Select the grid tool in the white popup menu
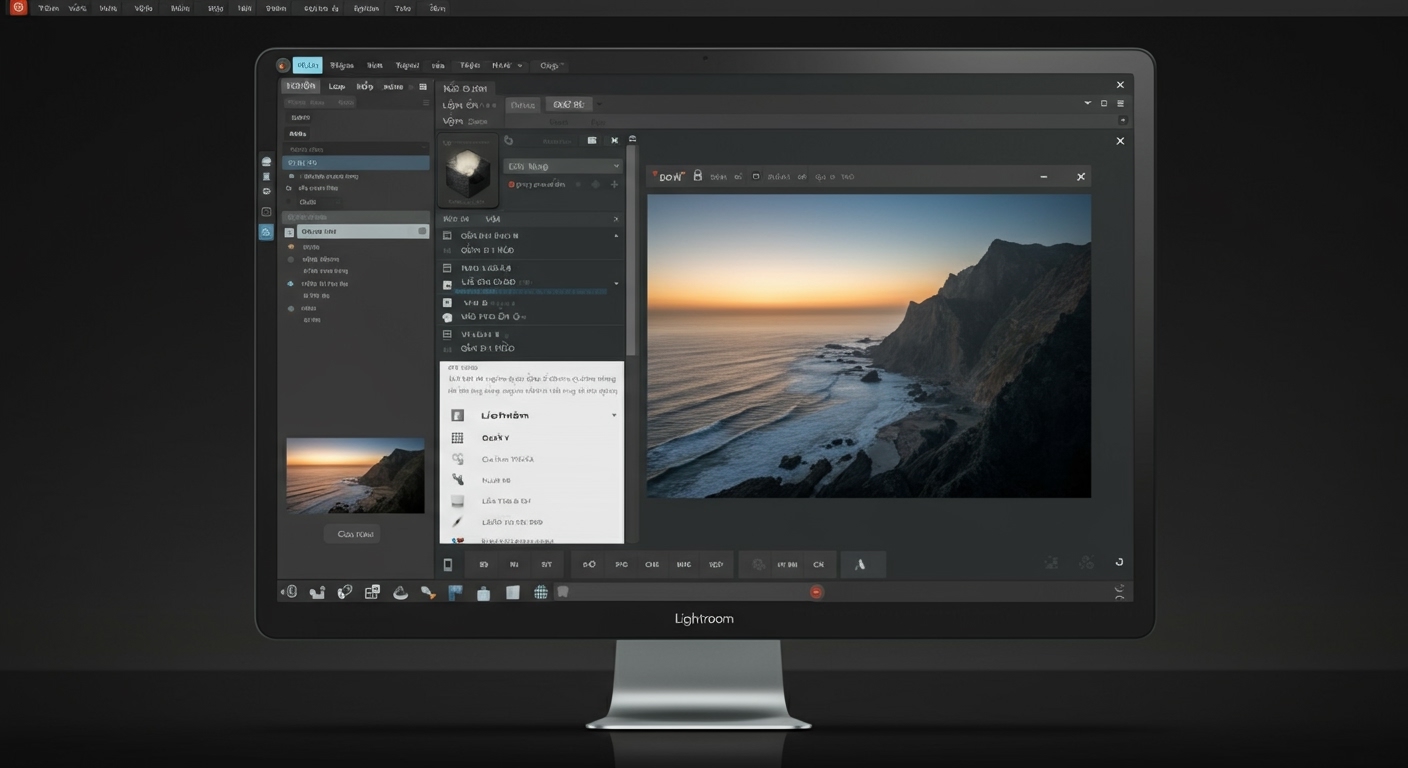 (x=457, y=437)
